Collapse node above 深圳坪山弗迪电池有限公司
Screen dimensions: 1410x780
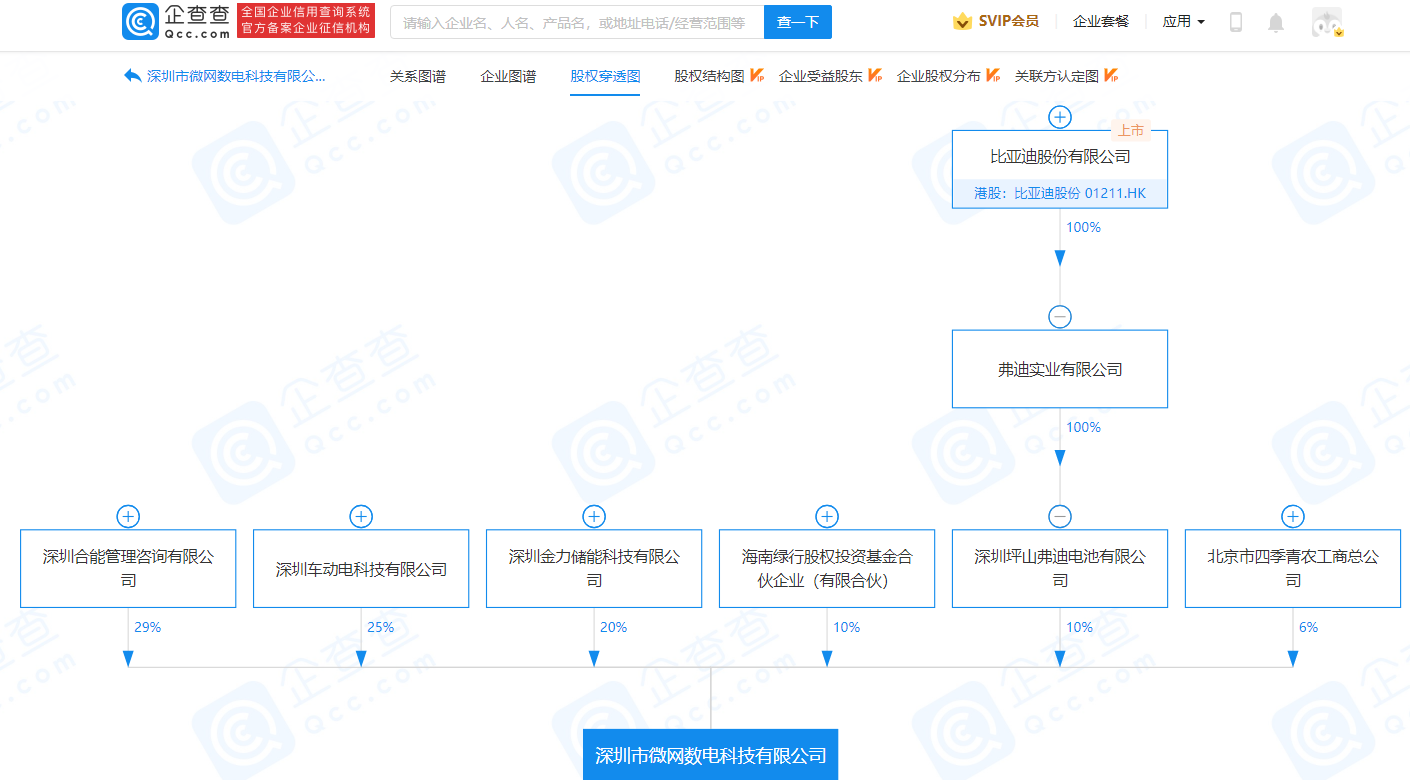click(1059, 516)
